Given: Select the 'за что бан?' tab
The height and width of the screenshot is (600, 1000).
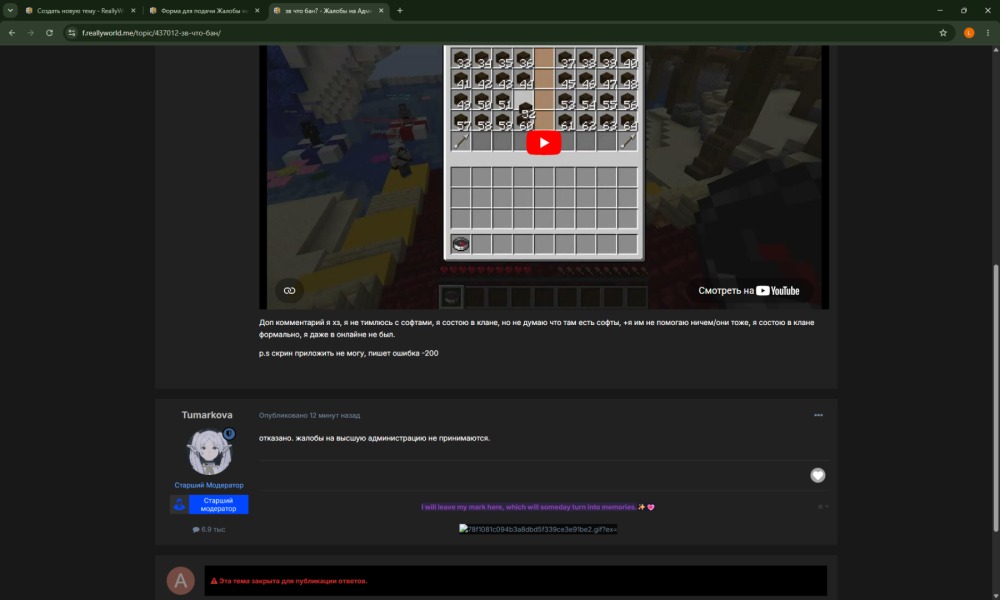Looking at the screenshot, I should coord(328,11).
